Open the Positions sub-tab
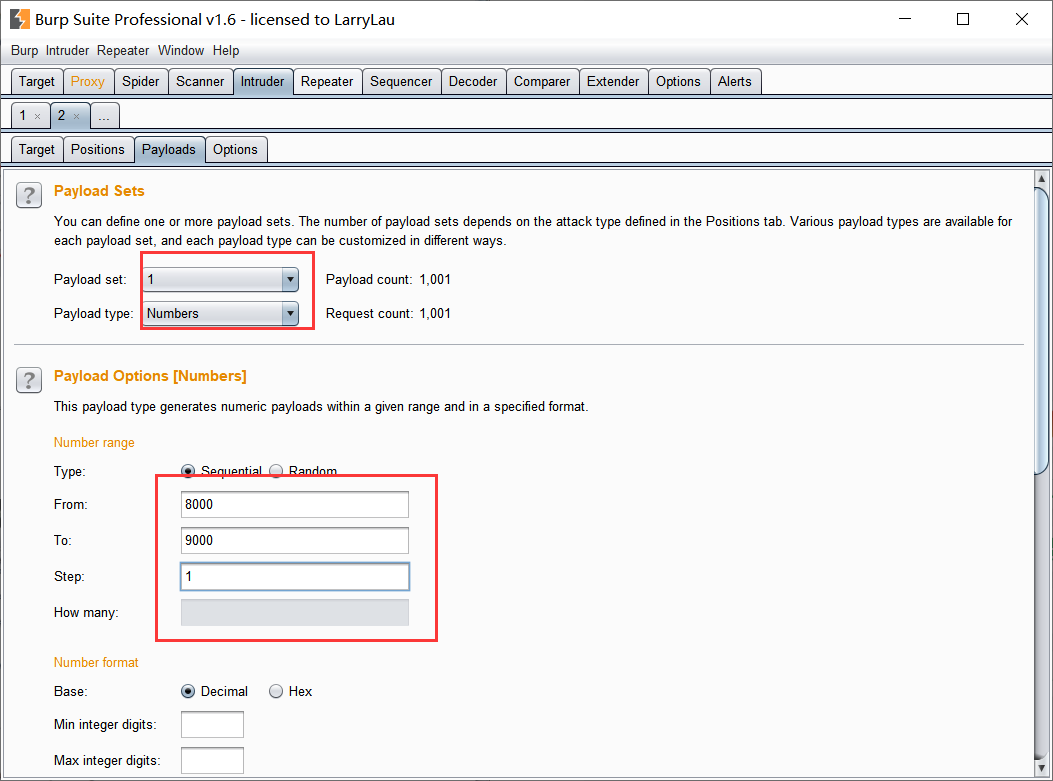 click(98, 150)
